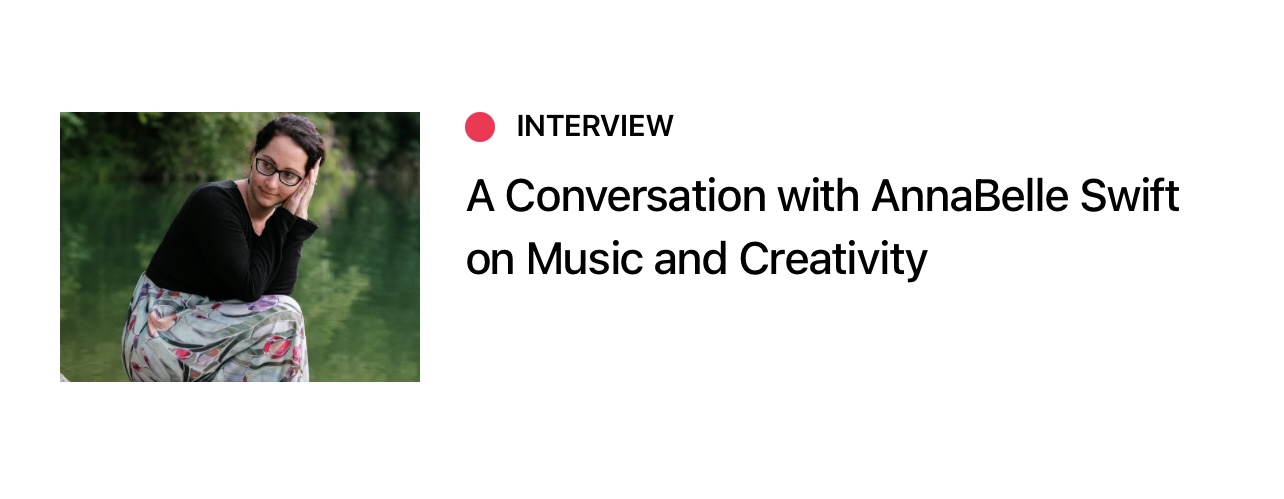Click the article thumbnail photo
Screen dimensions: 1284x499
[240, 247]
